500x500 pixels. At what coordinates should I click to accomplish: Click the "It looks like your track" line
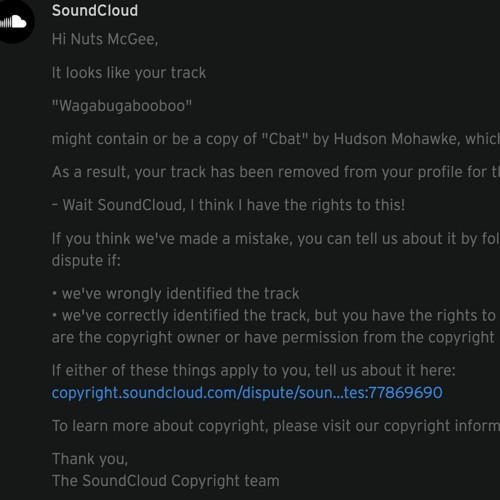129,73
